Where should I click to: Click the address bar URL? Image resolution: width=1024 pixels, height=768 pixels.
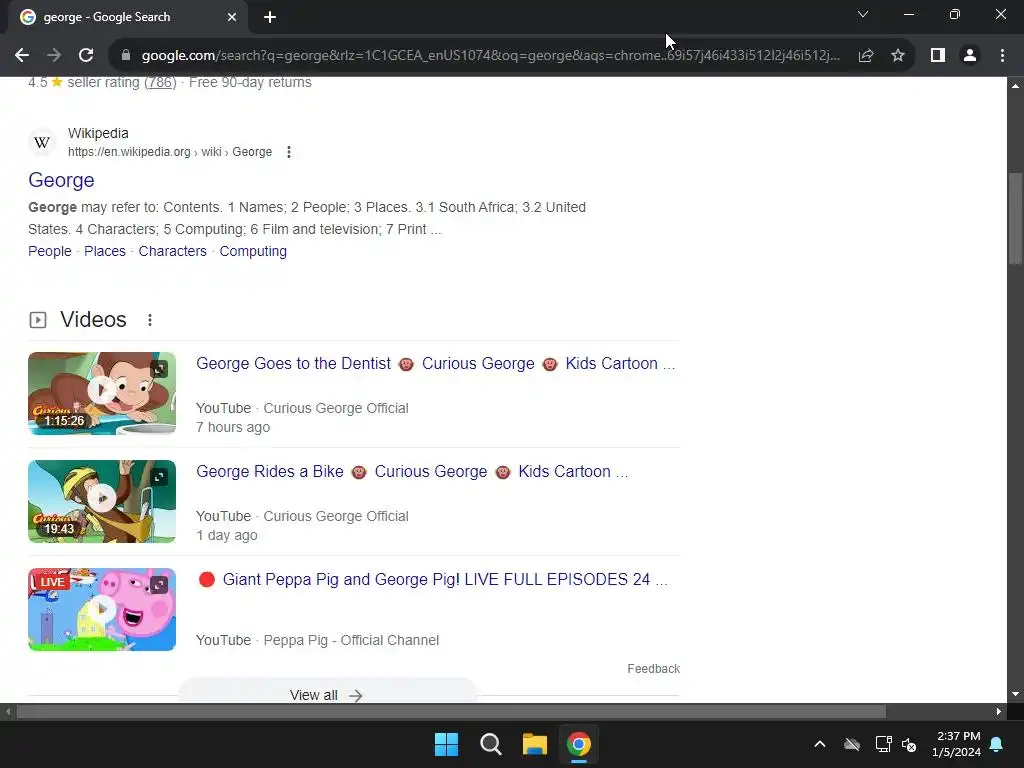coord(490,56)
